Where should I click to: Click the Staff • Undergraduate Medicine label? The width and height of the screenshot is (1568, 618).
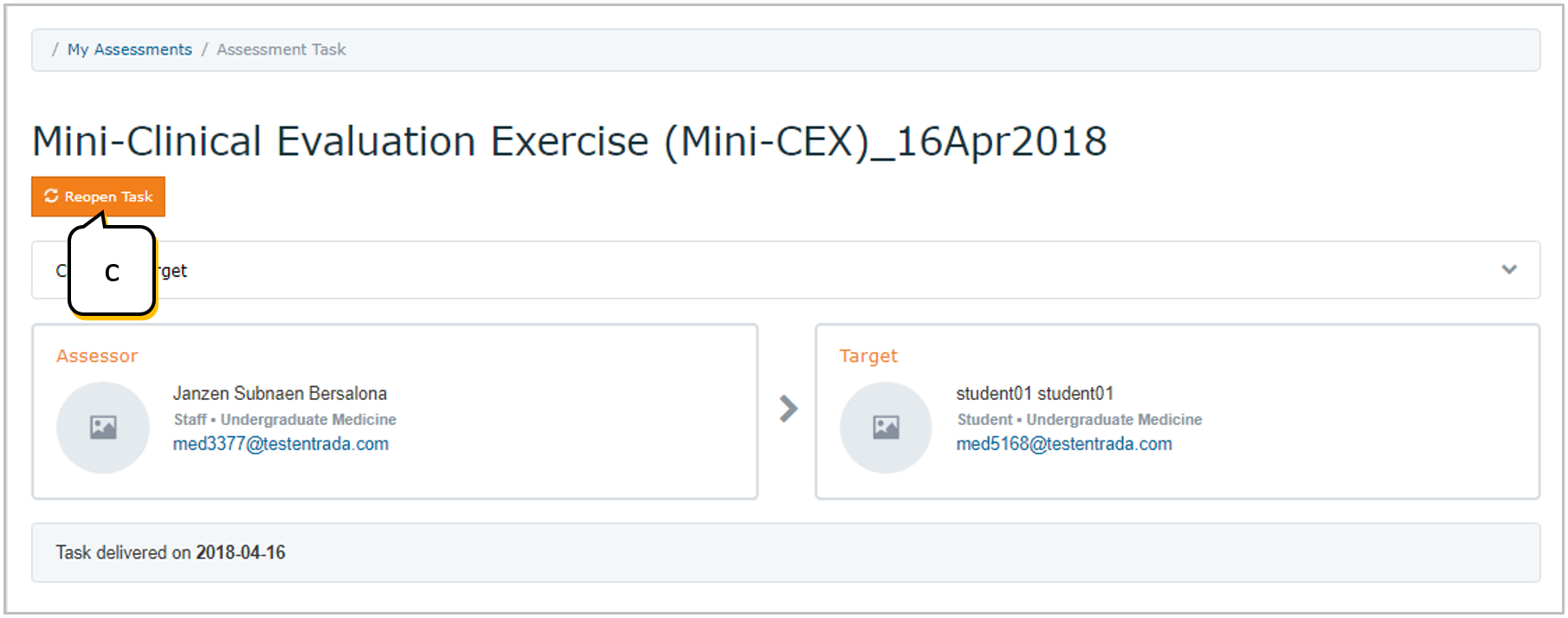[285, 420]
